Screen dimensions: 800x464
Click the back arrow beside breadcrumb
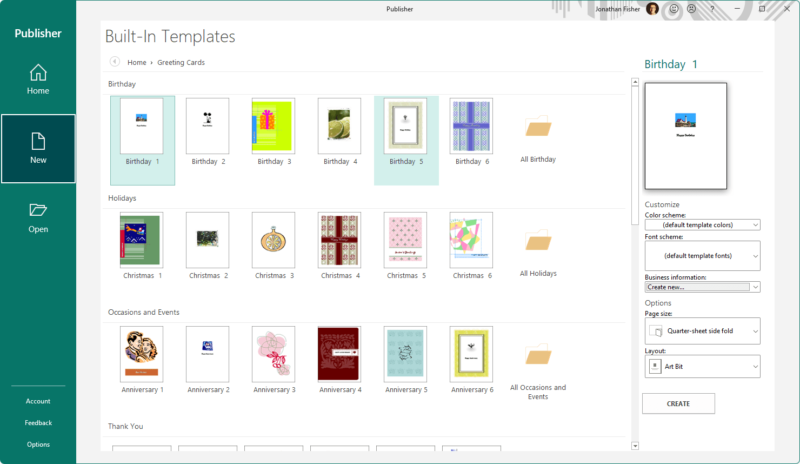pos(115,62)
